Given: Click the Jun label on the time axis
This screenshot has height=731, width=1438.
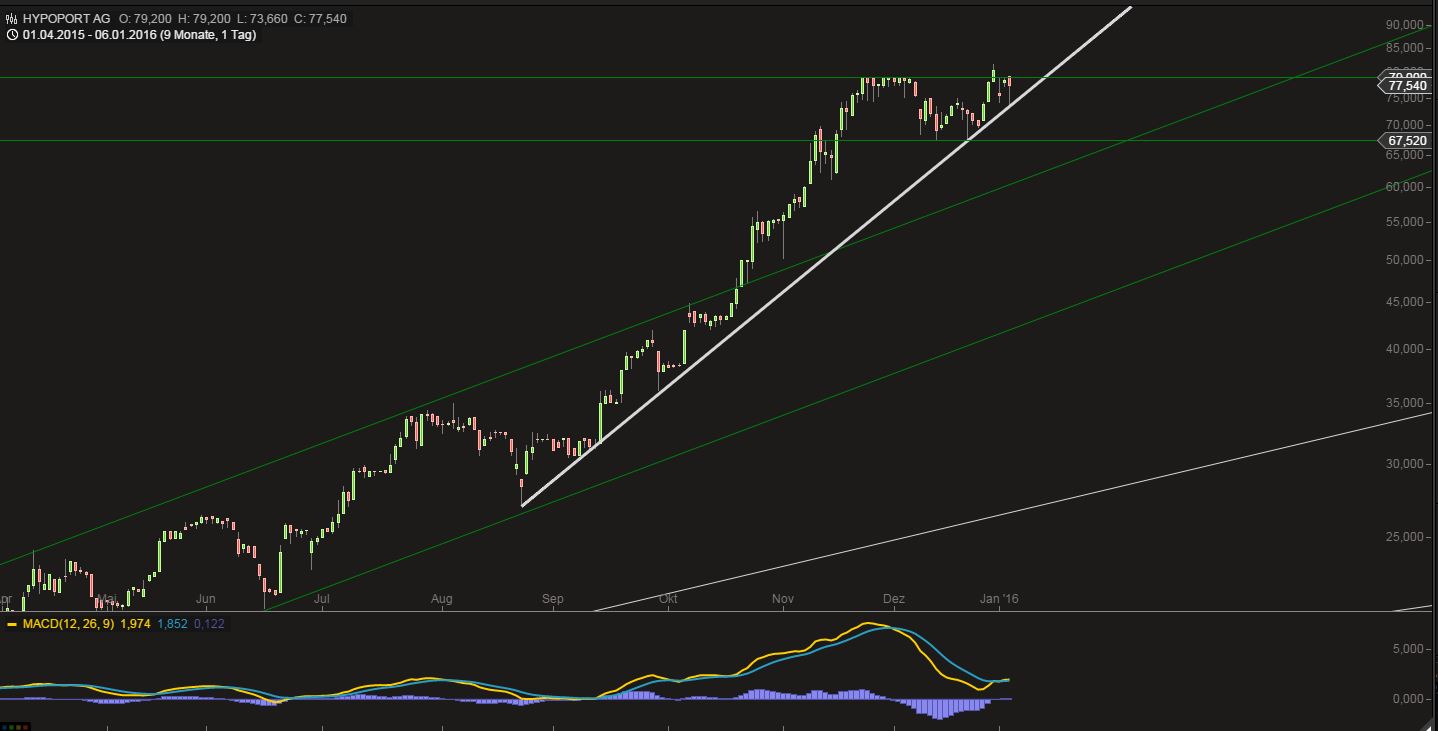Looking at the screenshot, I should (206, 600).
